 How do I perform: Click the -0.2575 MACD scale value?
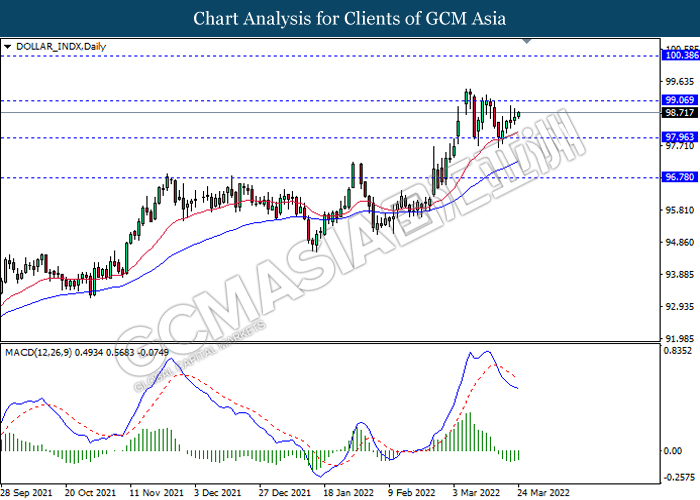point(679,477)
